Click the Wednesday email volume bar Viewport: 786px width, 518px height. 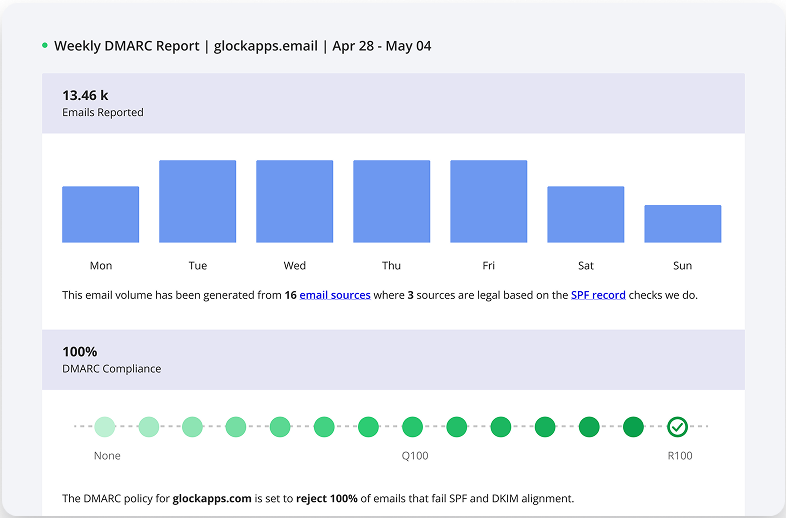294,201
